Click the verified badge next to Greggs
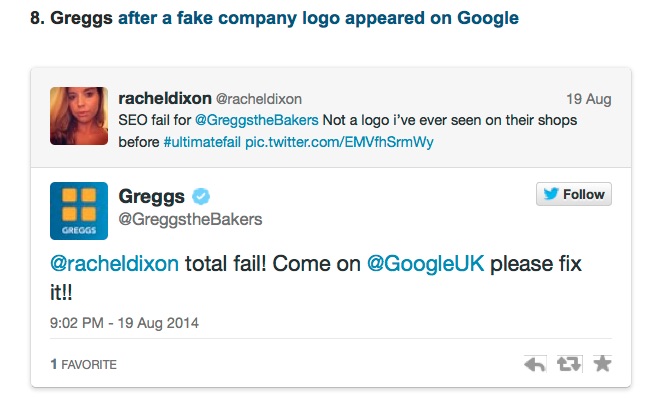The image size is (664, 406). [x=200, y=196]
